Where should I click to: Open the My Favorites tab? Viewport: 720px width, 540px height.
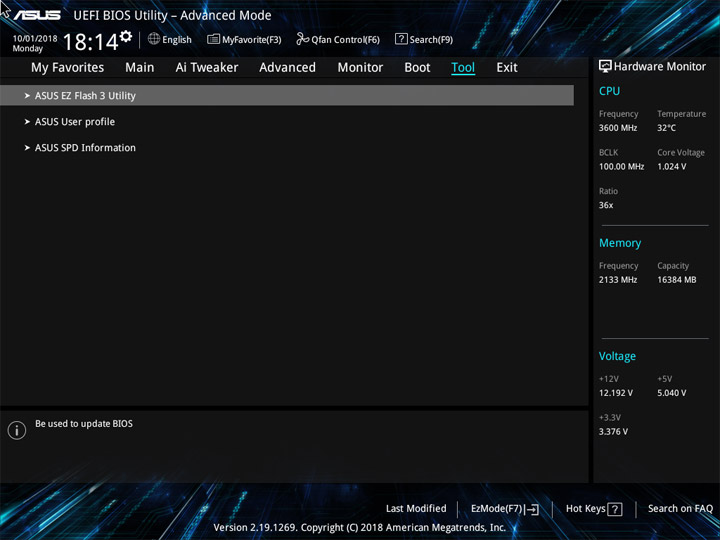68,68
